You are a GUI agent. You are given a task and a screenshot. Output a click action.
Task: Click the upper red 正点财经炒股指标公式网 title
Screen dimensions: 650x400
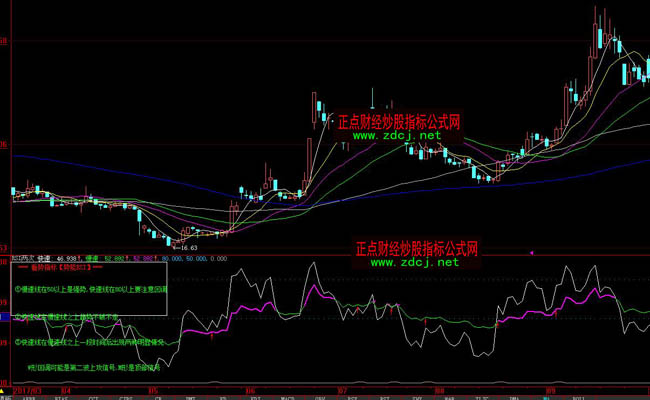click(x=399, y=121)
